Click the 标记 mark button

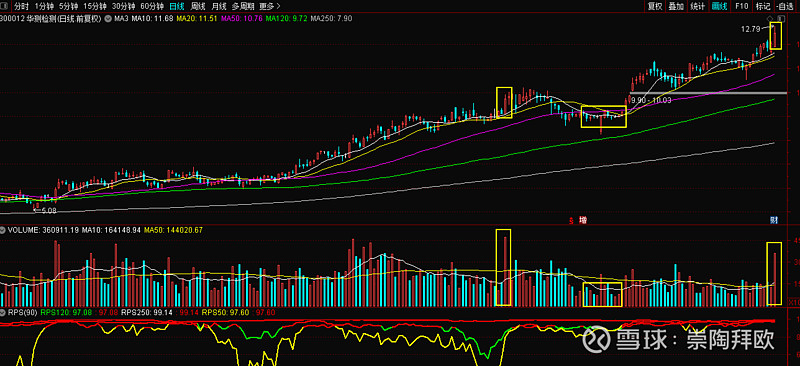point(763,6)
